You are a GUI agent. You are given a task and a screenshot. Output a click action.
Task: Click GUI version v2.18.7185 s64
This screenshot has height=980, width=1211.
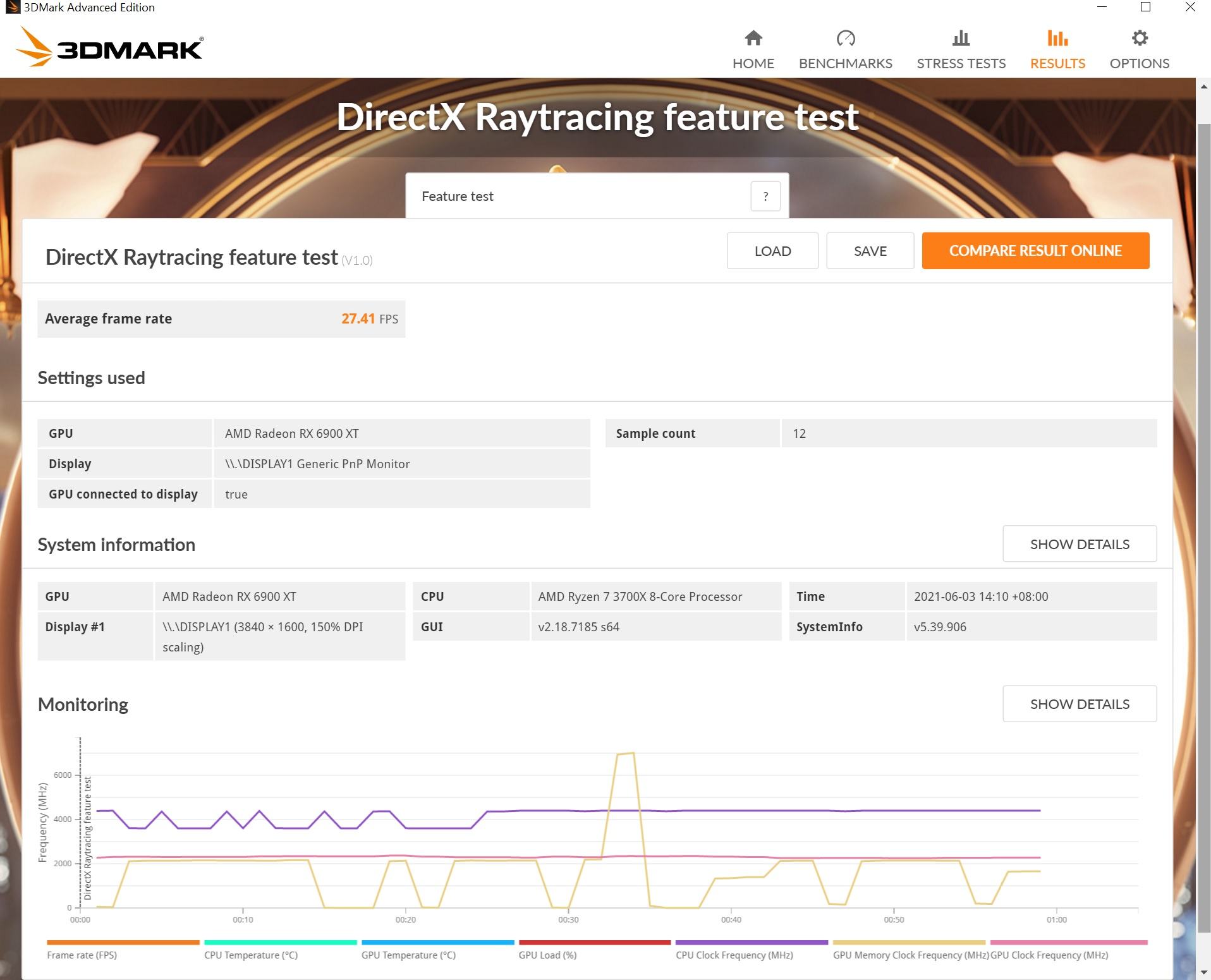pyautogui.click(x=578, y=627)
